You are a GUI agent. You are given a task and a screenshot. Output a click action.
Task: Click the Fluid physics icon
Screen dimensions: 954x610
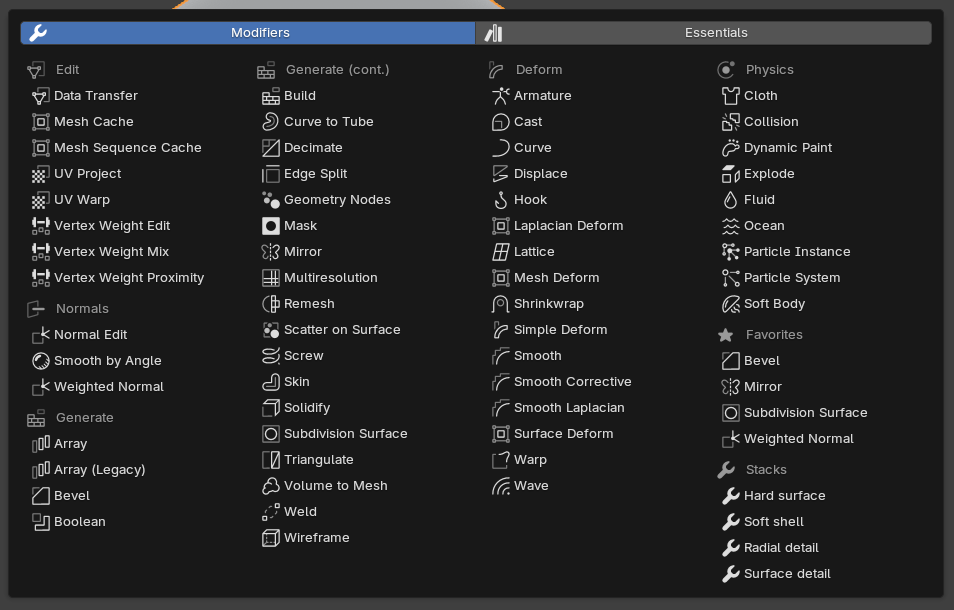(x=730, y=199)
